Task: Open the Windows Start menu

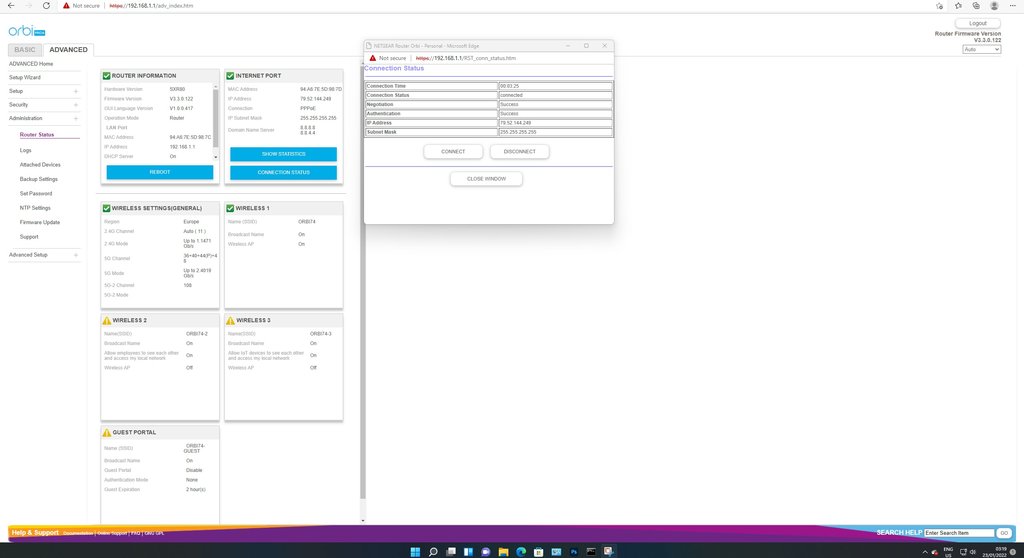Action: point(415,551)
